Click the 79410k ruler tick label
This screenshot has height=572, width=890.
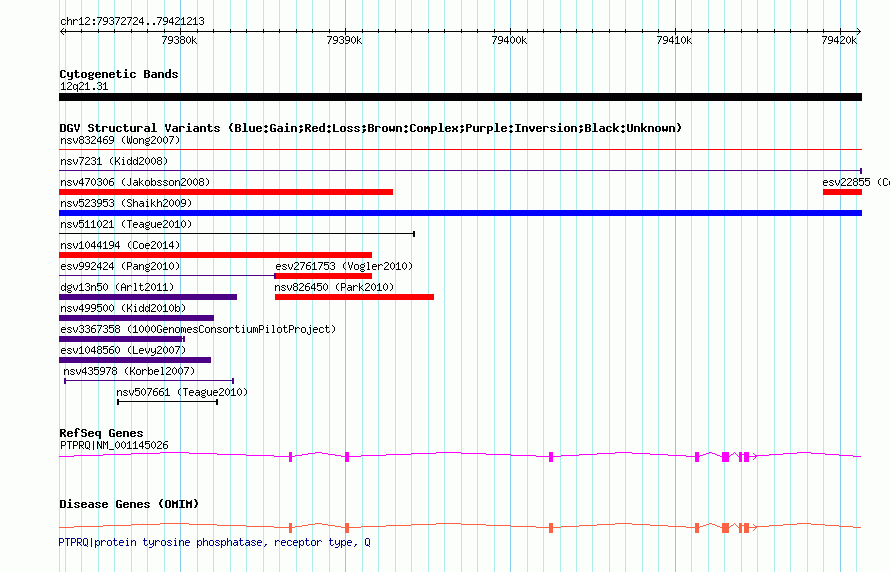[674, 40]
